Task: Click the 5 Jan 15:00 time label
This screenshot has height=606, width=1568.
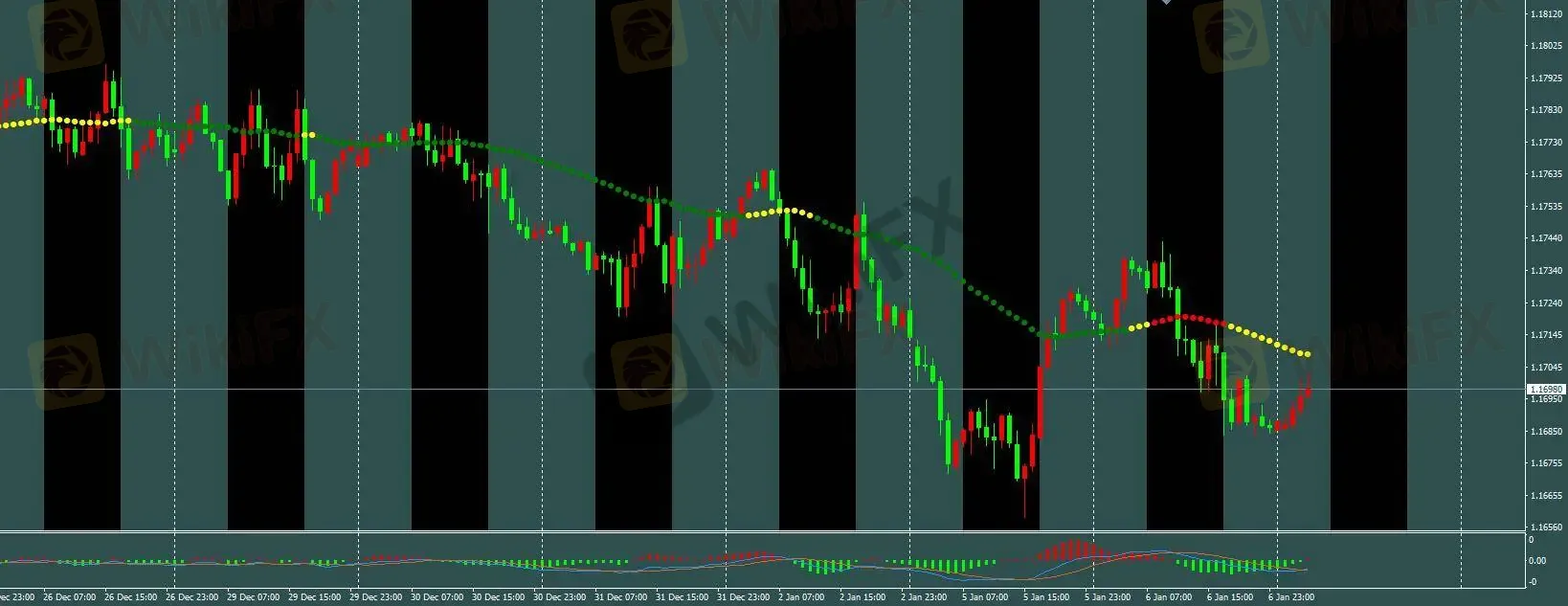Action: (1045, 597)
